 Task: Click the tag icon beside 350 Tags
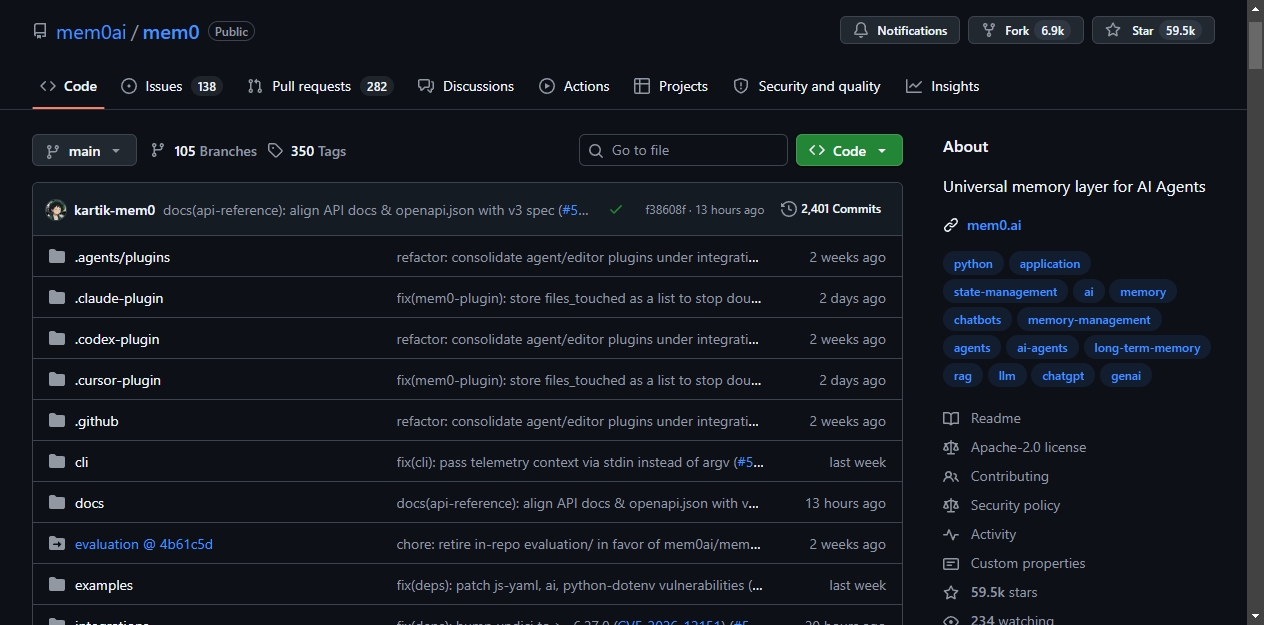click(x=276, y=151)
